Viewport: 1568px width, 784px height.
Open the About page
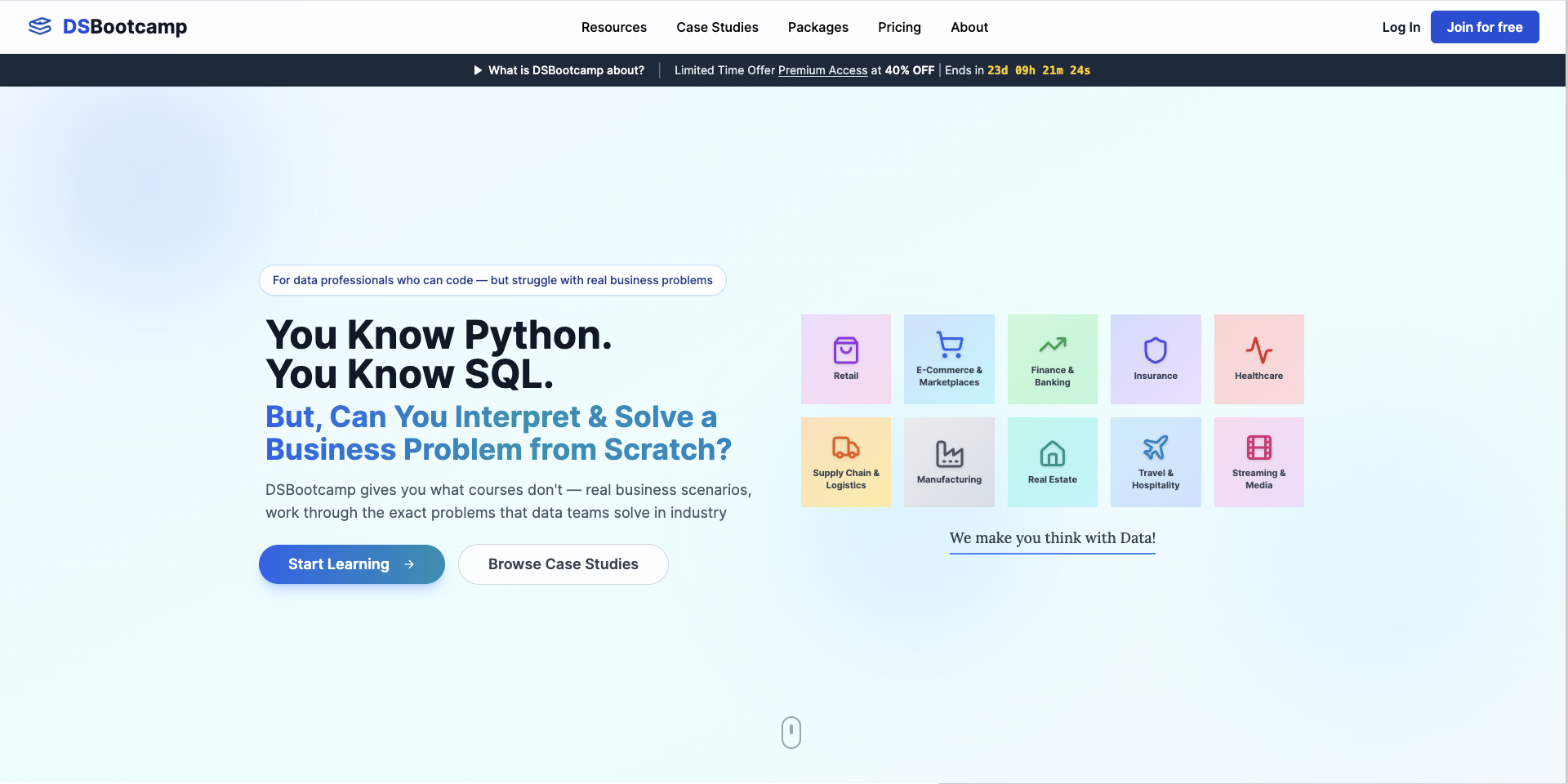[969, 27]
